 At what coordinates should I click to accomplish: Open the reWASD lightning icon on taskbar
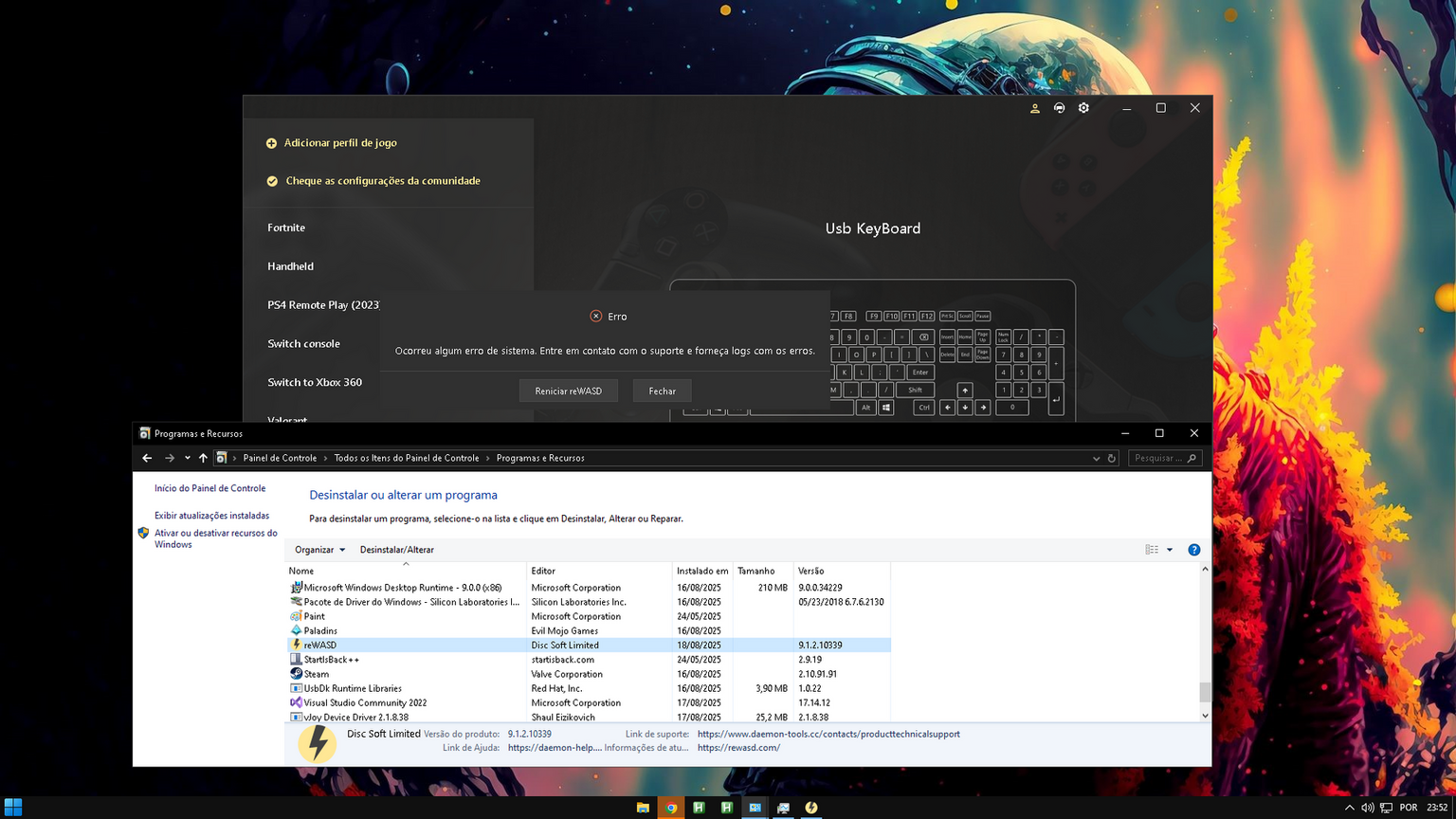tap(811, 808)
